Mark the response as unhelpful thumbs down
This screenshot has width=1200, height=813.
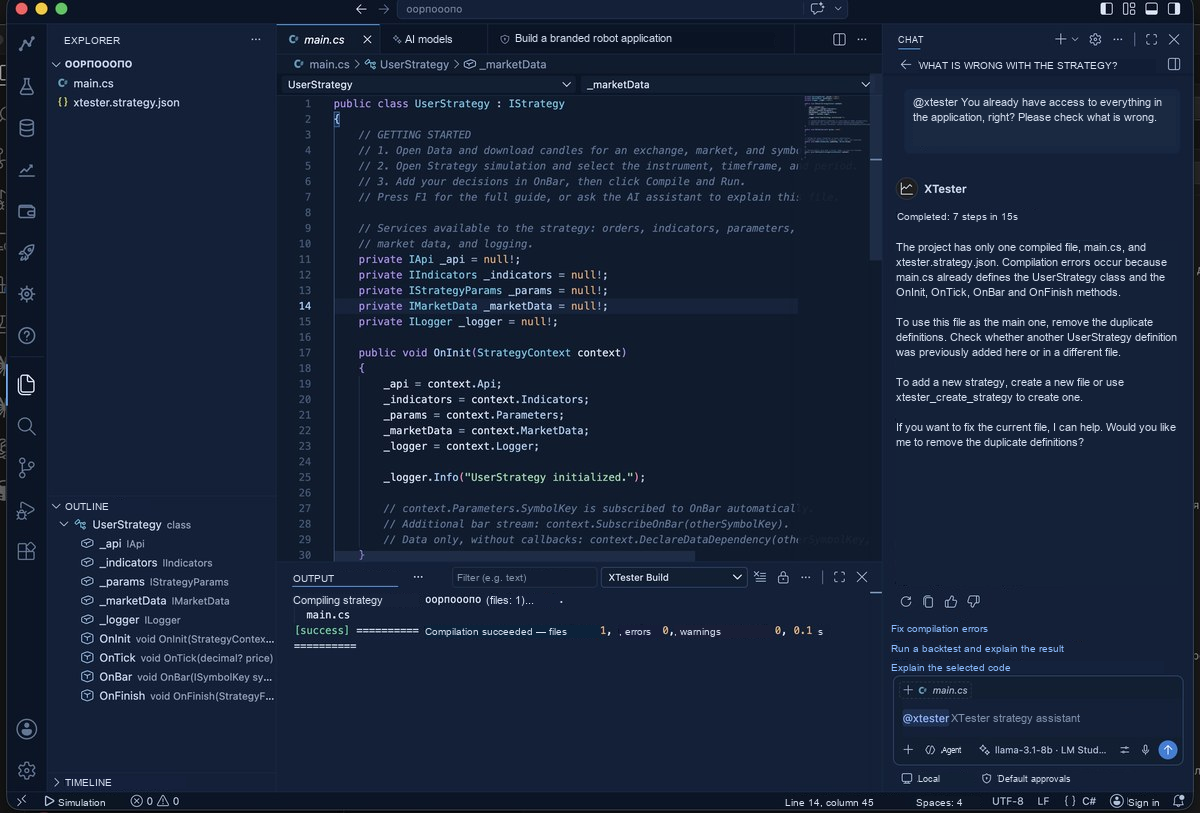click(973, 601)
